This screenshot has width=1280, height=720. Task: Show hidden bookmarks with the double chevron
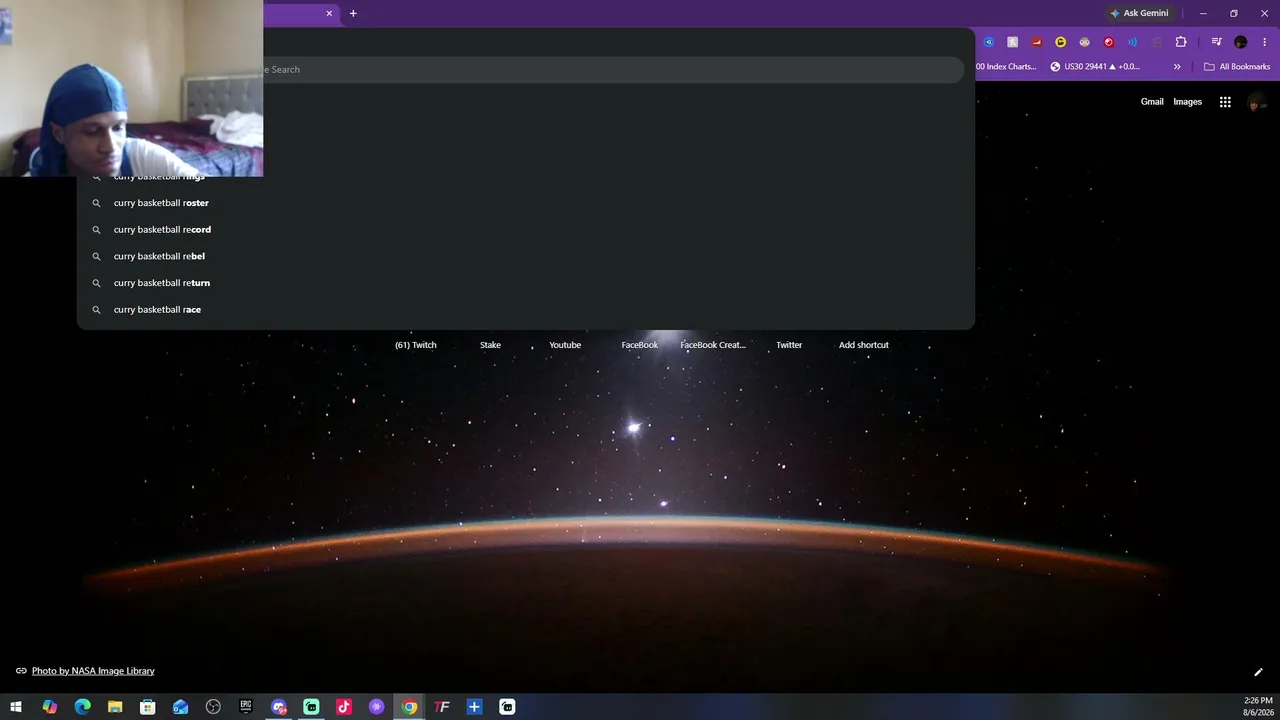tap(1177, 67)
